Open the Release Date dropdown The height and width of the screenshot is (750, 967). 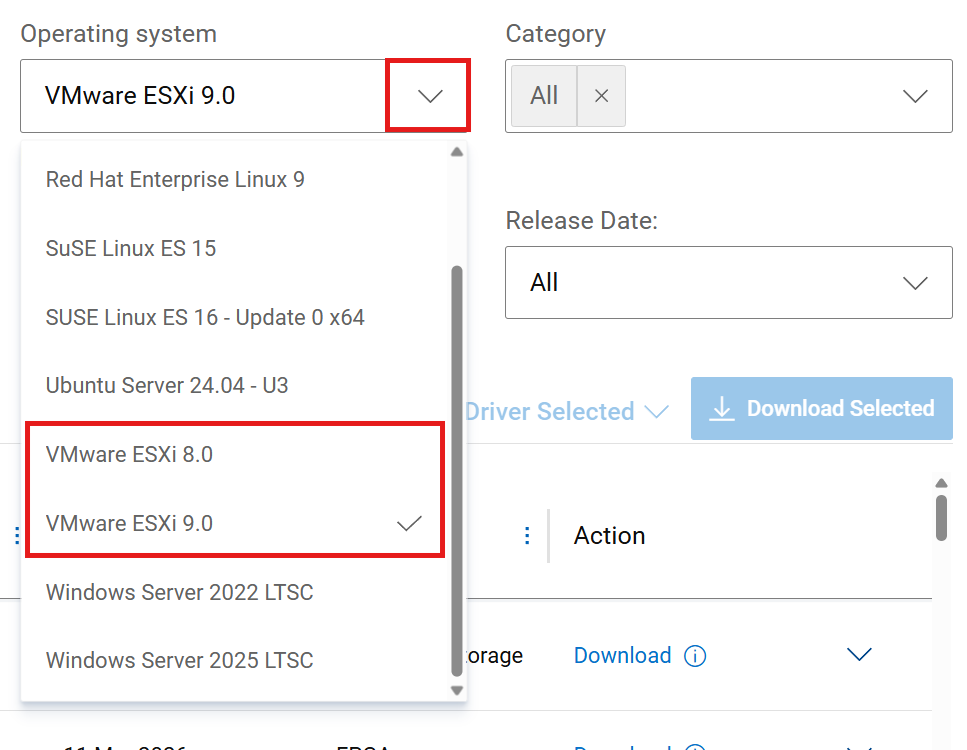tap(915, 282)
